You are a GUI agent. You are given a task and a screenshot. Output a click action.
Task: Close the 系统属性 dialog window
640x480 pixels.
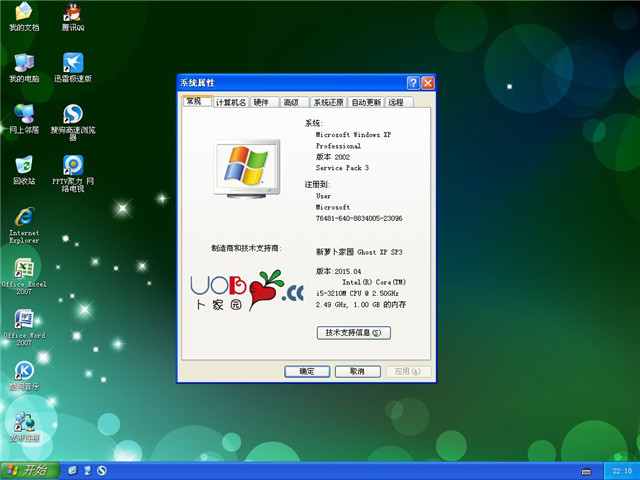click(427, 83)
